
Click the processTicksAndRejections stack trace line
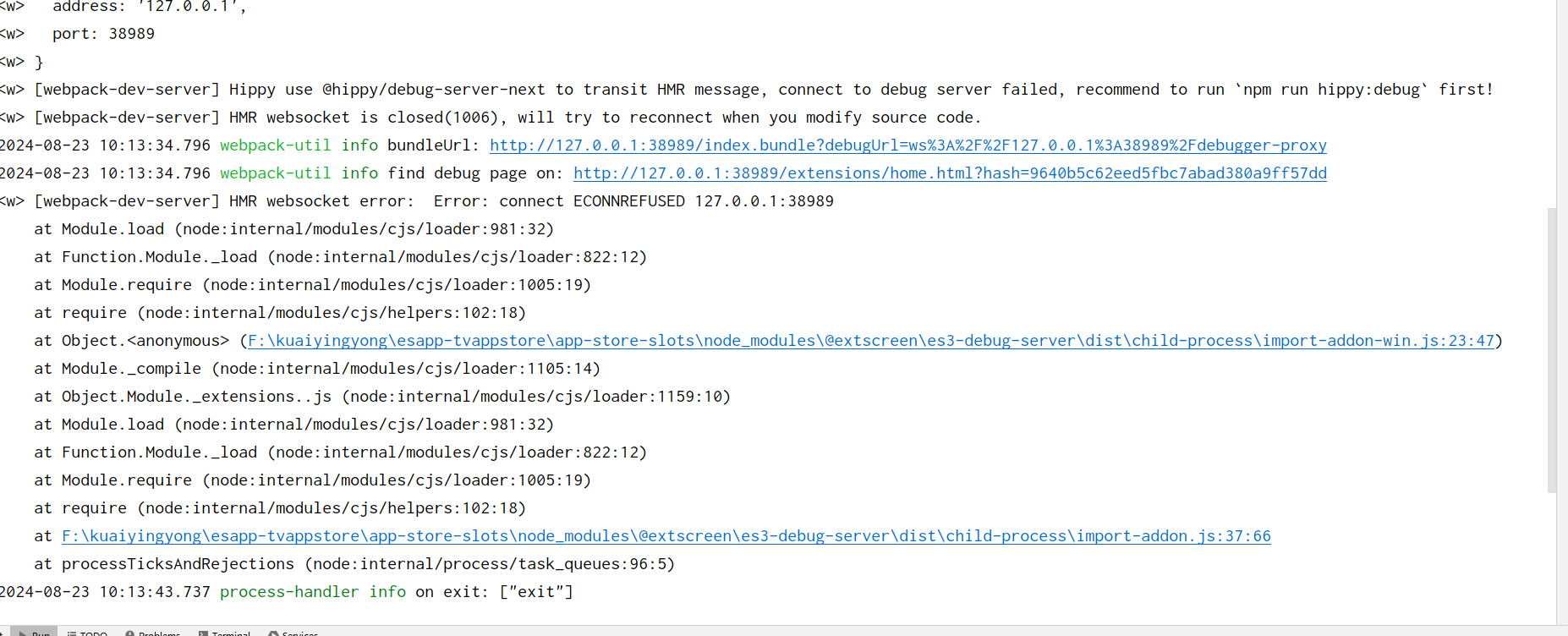tap(354, 564)
